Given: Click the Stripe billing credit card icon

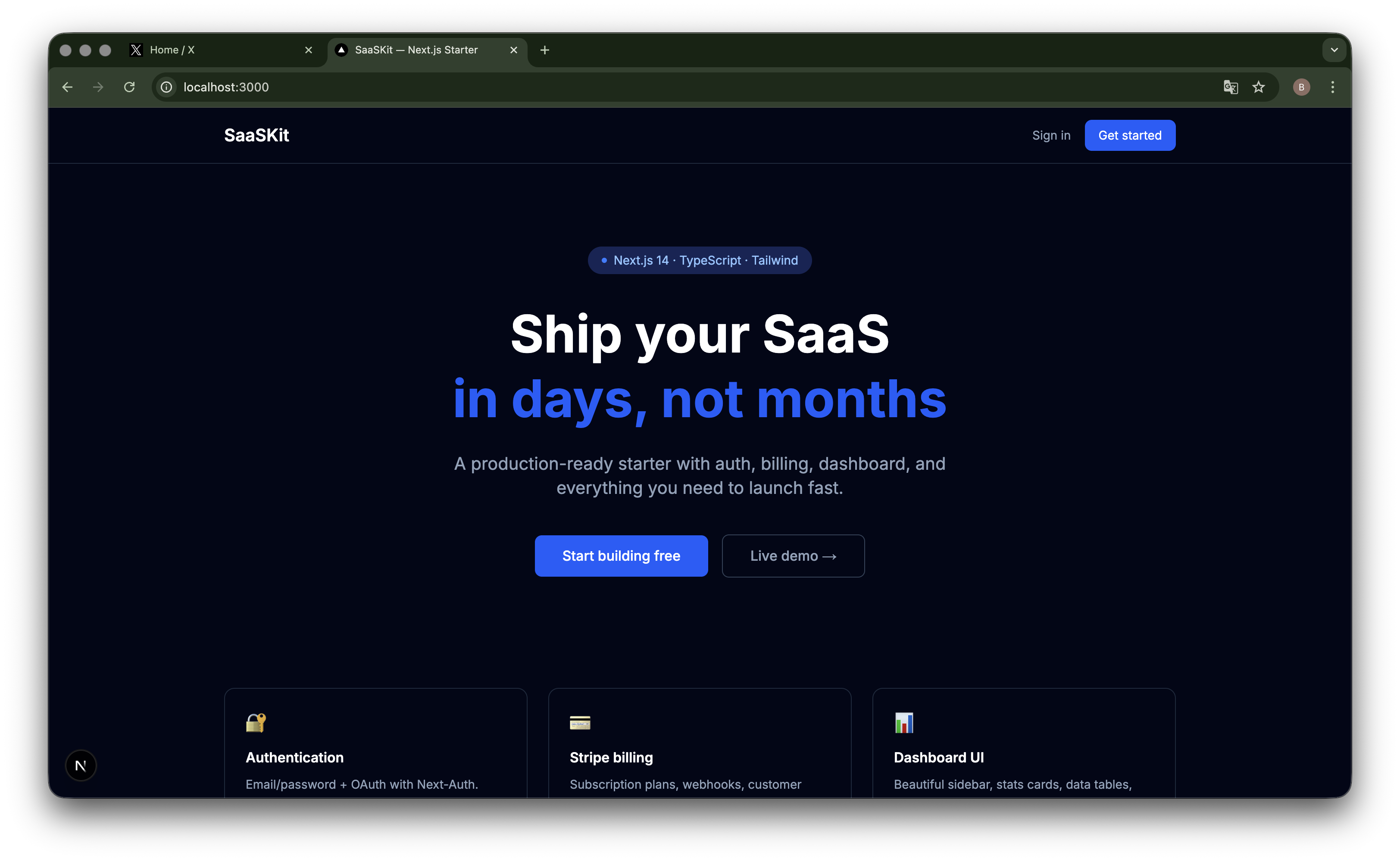Looking at the screenshot, I should tap(580, 723).
